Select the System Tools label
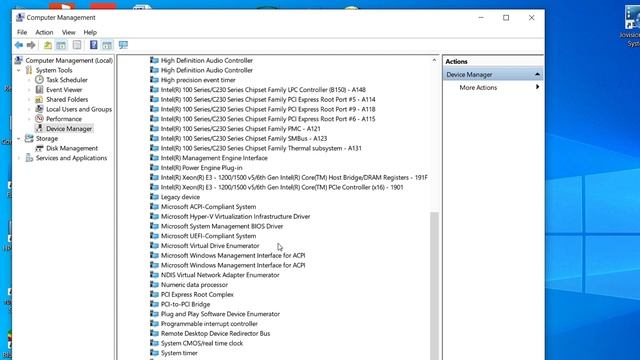The image size is (640, 360). tap(53, 70)
